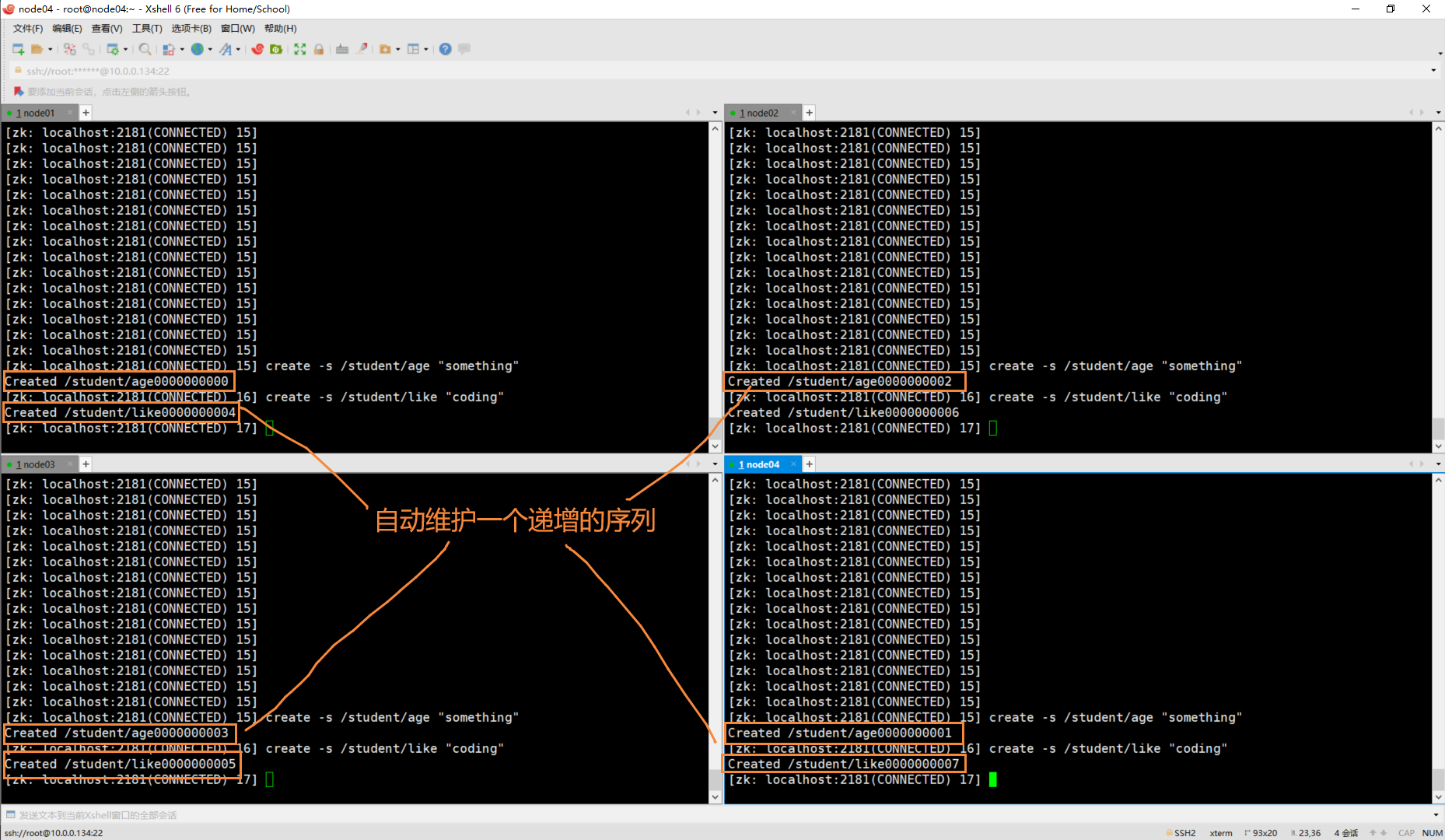Open the compose bar options dropdown
Image resolution: width=1445 pixels, height=840 pixels.
click(x=1435, y=815)
